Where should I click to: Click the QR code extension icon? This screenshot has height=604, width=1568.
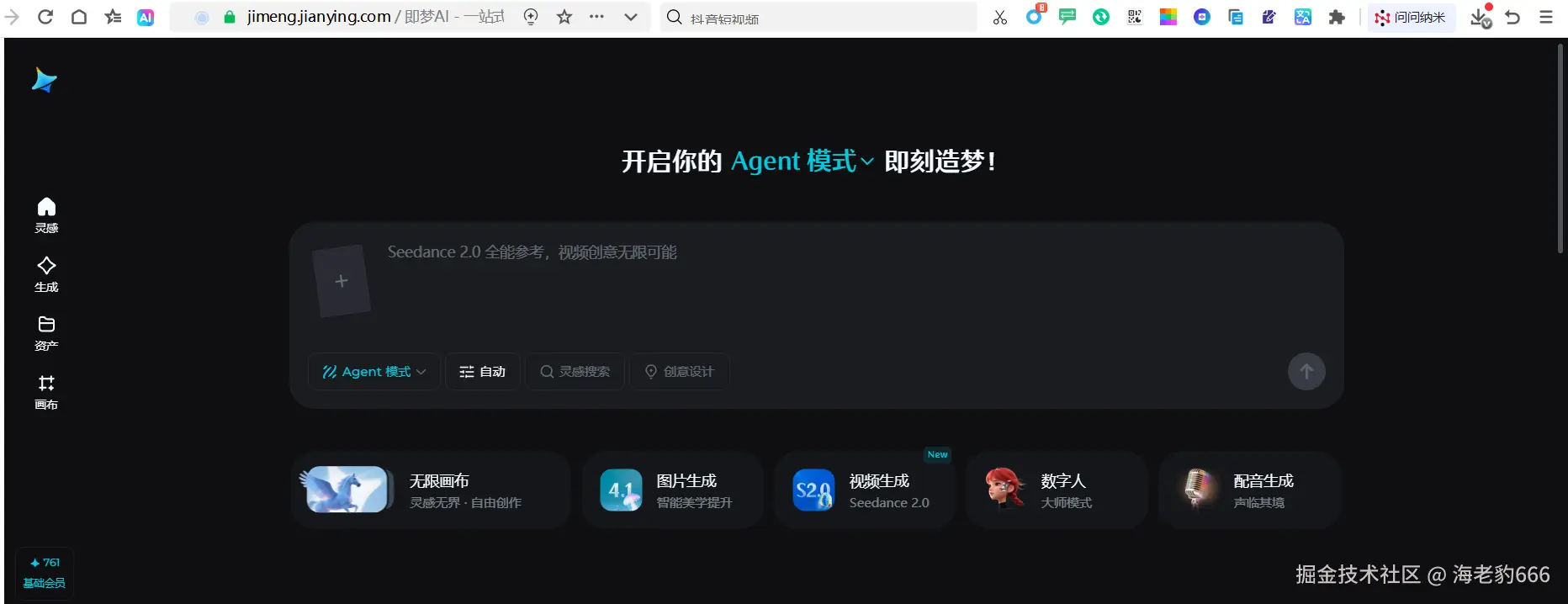(1135, 17)
